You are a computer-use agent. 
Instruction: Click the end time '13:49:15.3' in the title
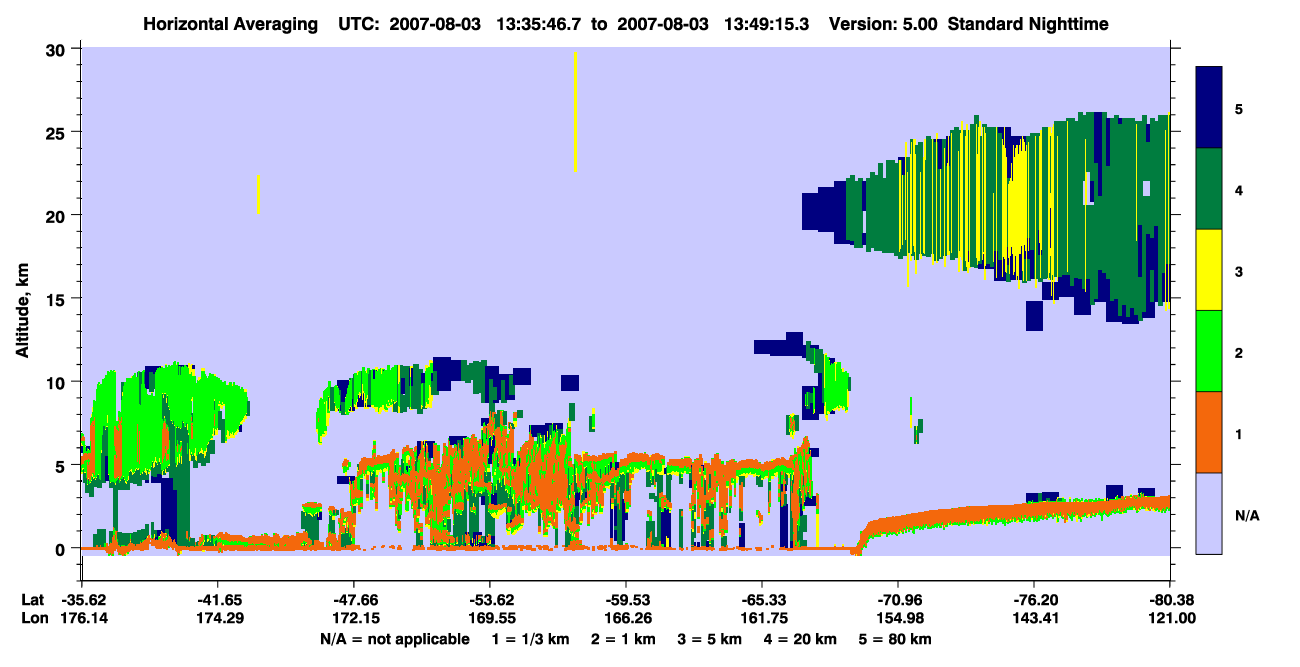tap(767, 24)
